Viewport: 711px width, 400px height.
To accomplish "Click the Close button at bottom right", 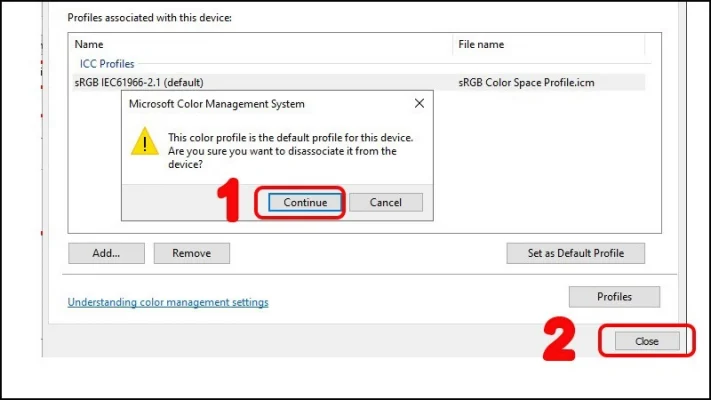I will click(x=646, y=341).
